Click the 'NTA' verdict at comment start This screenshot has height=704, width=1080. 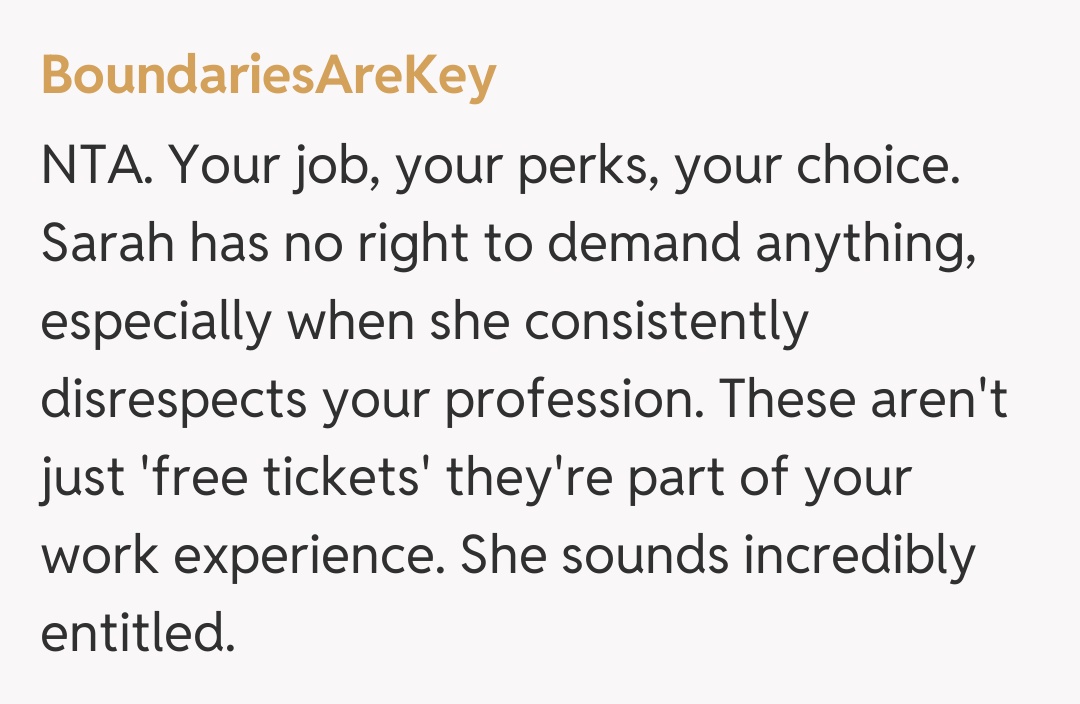pyautogui.click(x=95, y=168)
